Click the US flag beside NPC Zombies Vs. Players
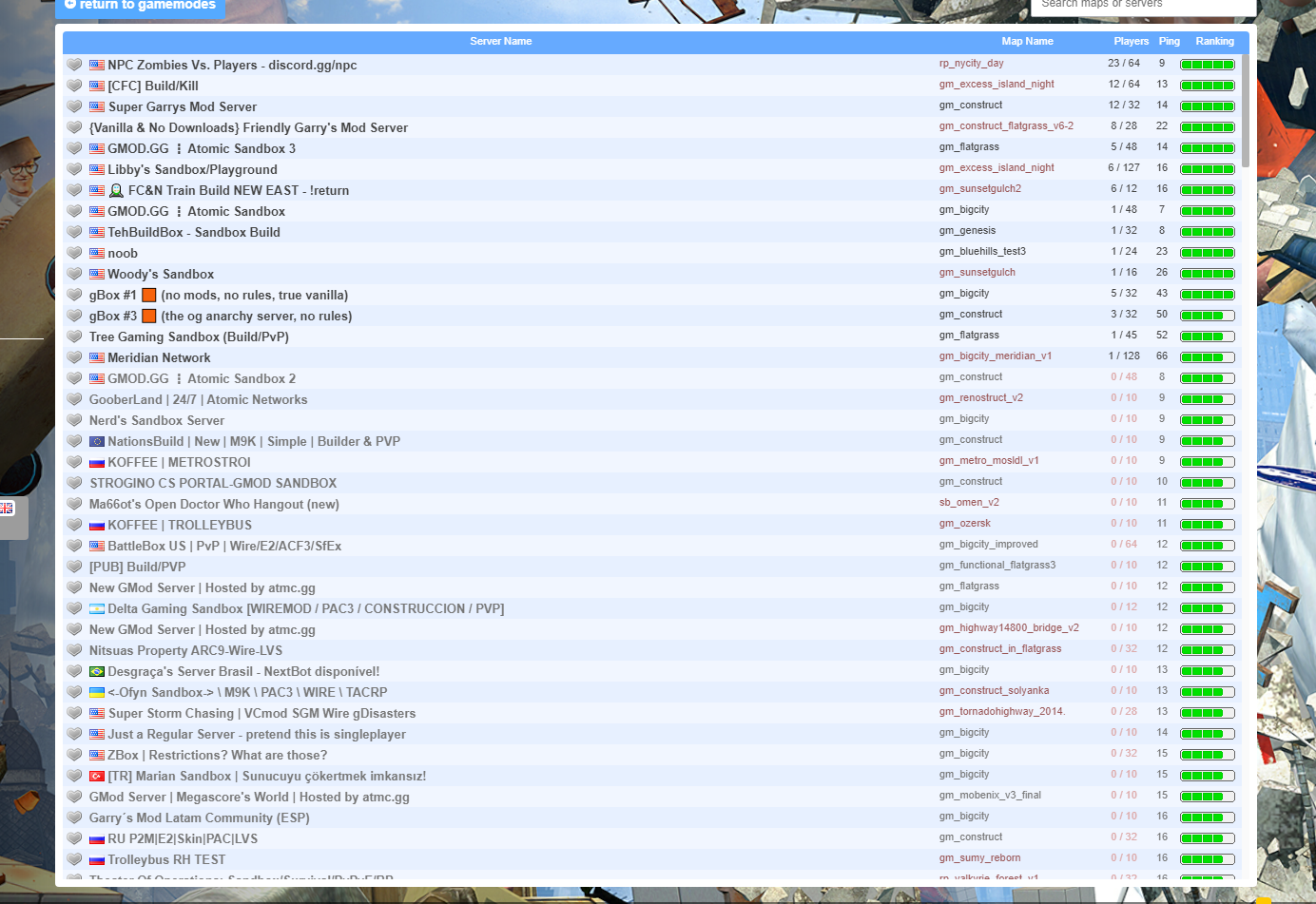 point(97,66)
